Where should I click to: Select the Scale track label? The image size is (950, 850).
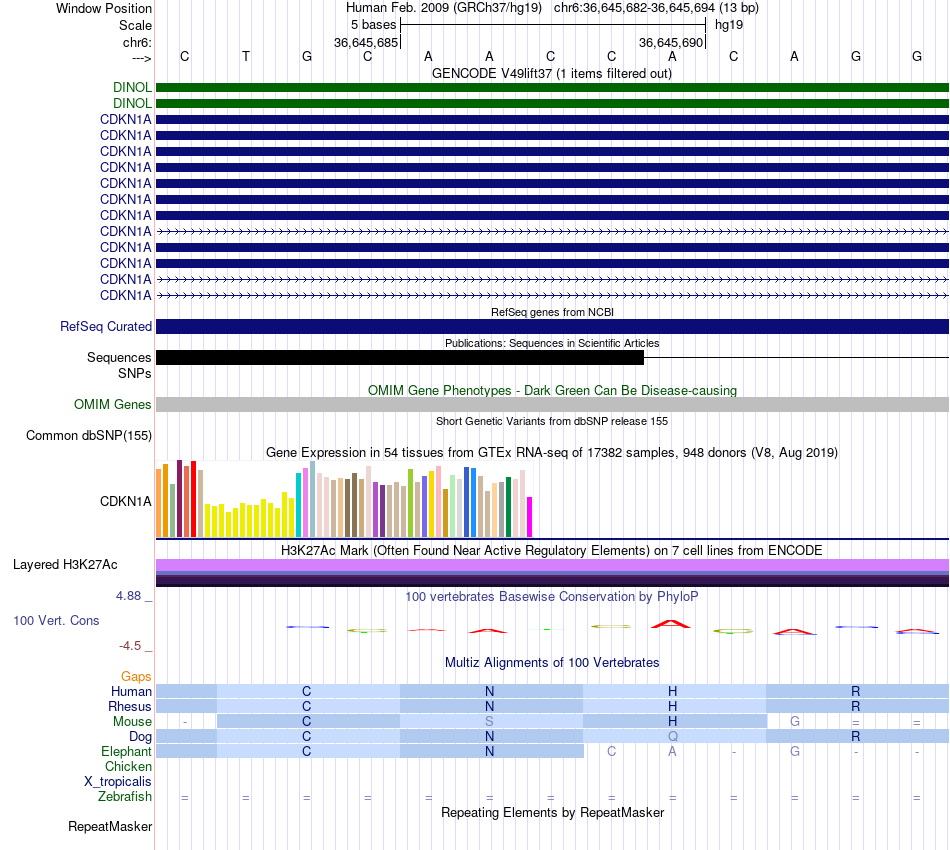click(135, 25)
